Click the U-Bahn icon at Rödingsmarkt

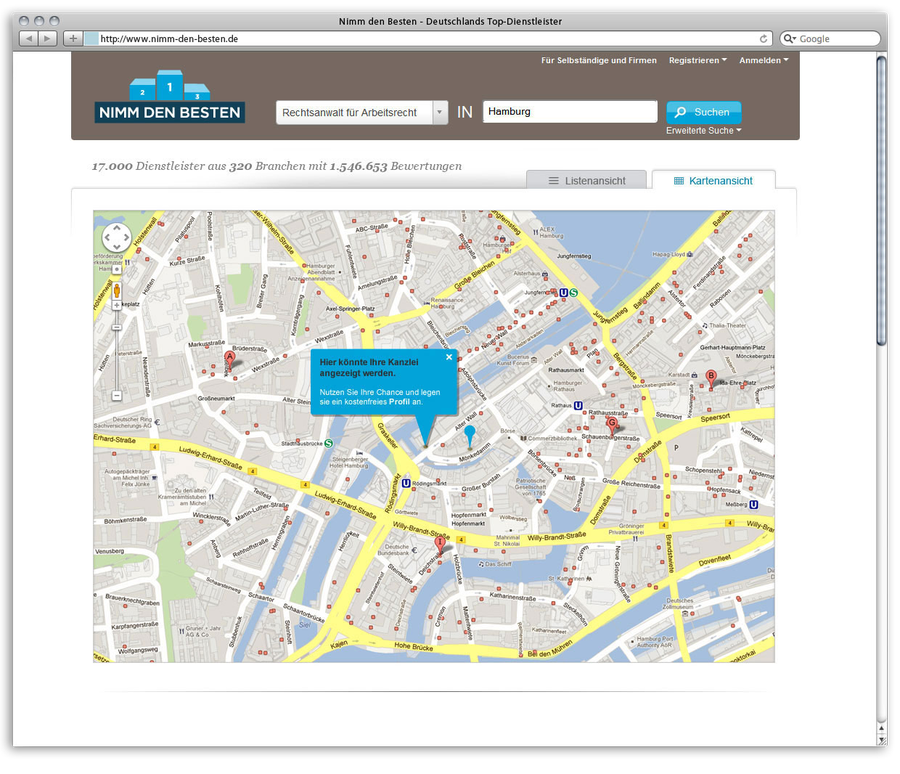[x=406, y=483]
